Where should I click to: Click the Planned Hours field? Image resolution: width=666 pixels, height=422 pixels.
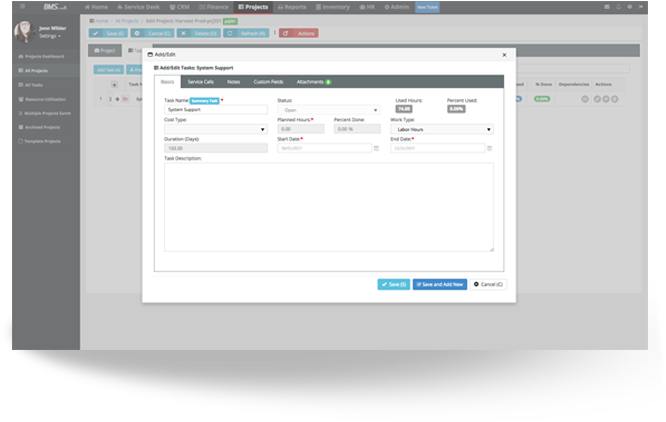click(301, 129)
